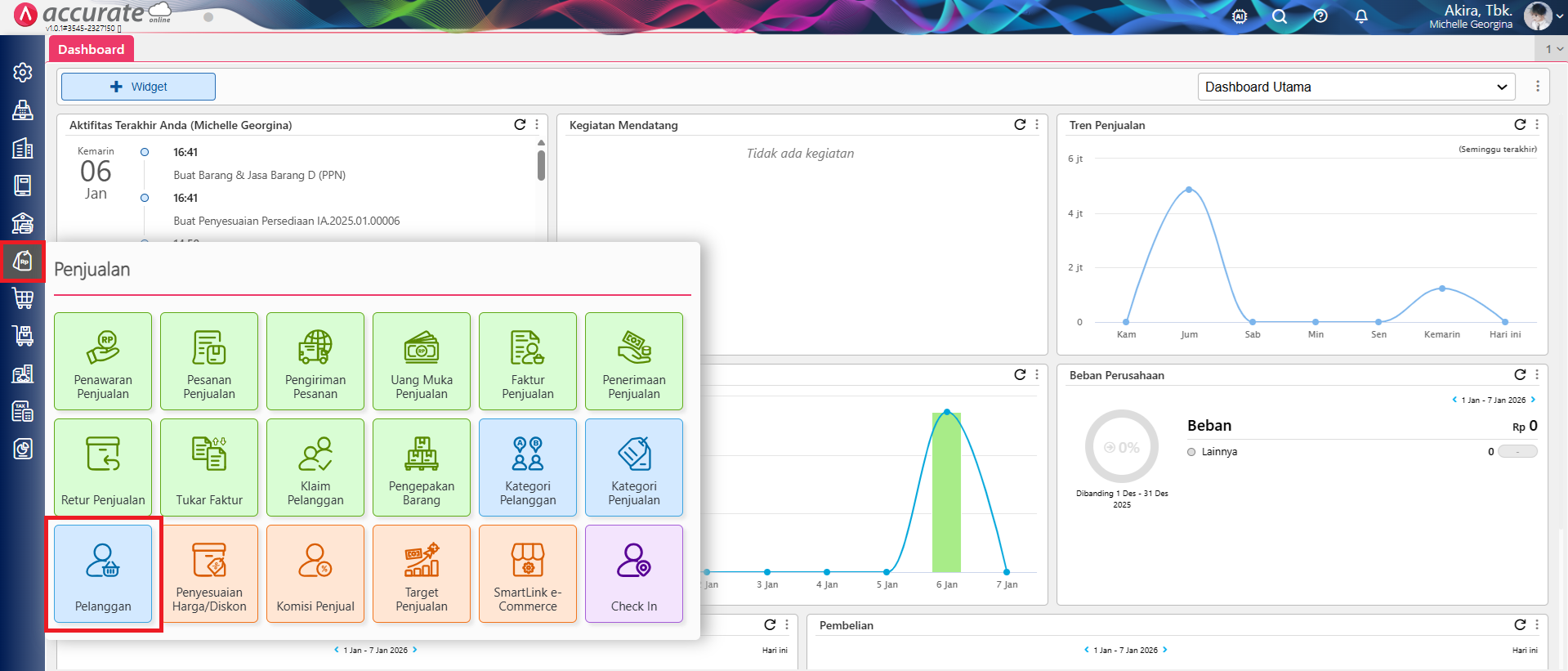Open Retur Penjualan tile
Viewport: 1568px width, 671px height.
(x=103, y=467)
